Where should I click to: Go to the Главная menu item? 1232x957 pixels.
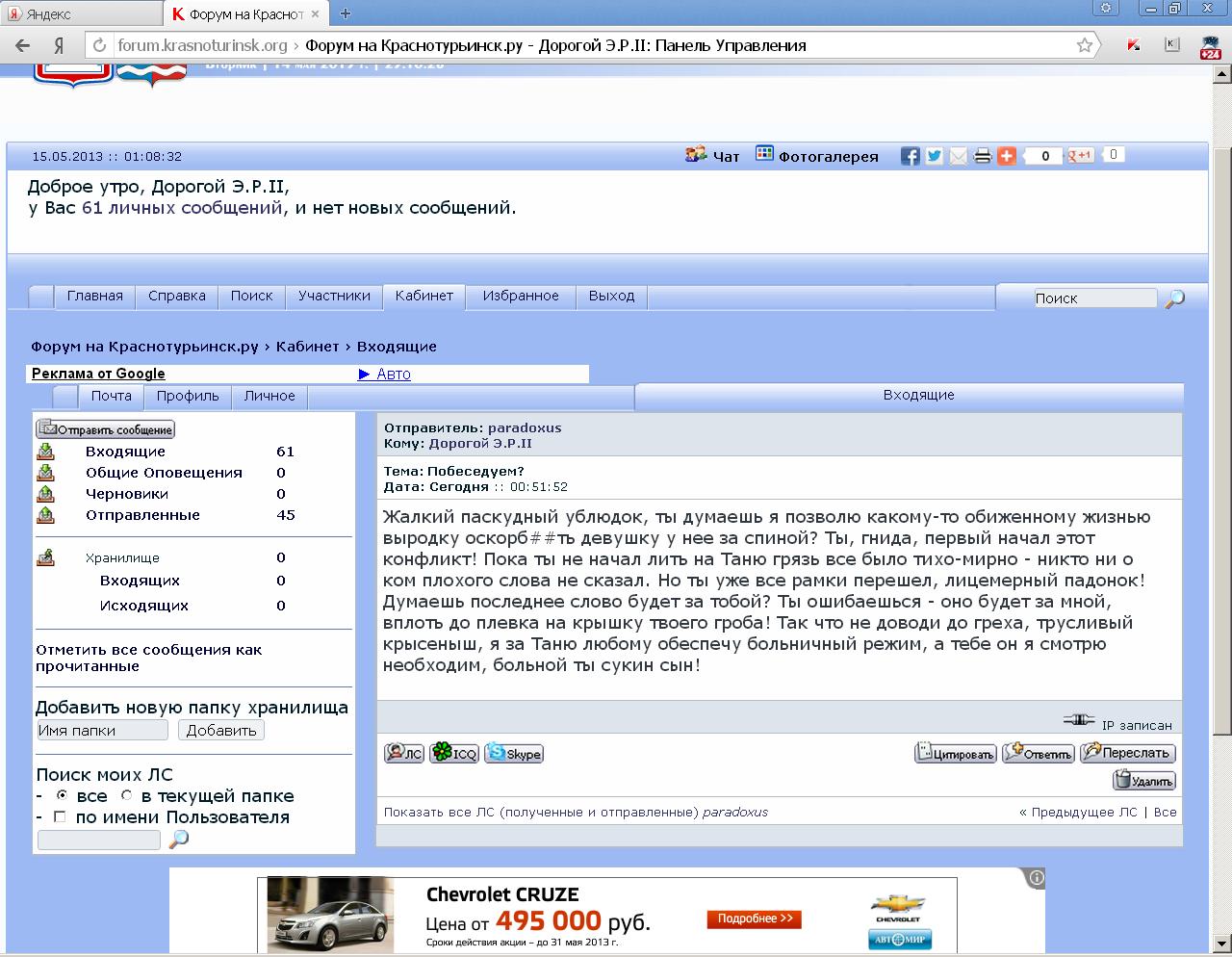(x=94, y=297)
